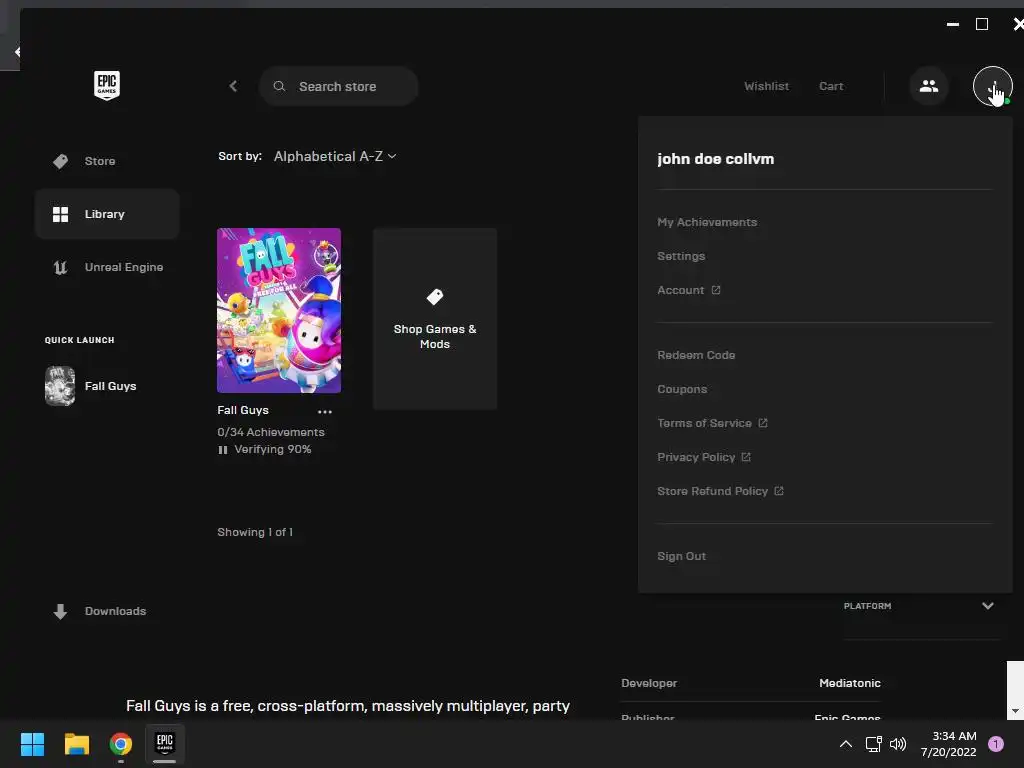Click the user profile avatar button
This screenshot has width=1024, height=768.
point(992,86)
